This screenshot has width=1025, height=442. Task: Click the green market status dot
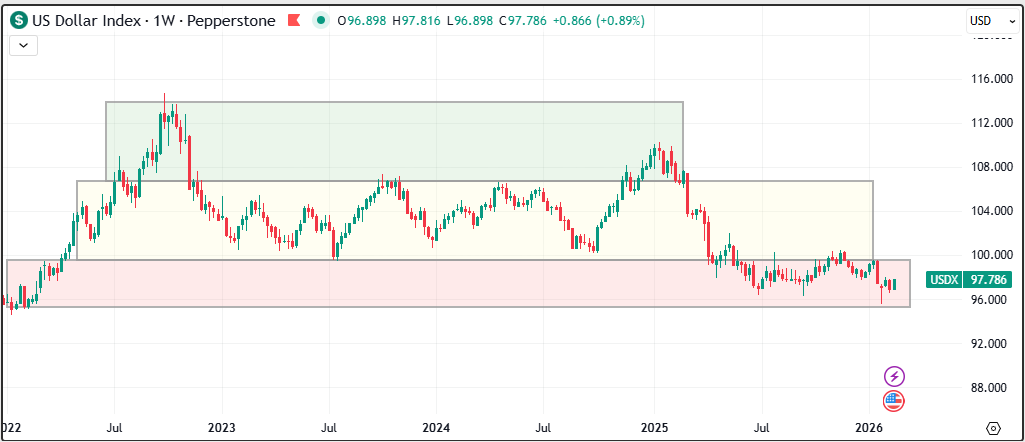[x=319, y=21]
